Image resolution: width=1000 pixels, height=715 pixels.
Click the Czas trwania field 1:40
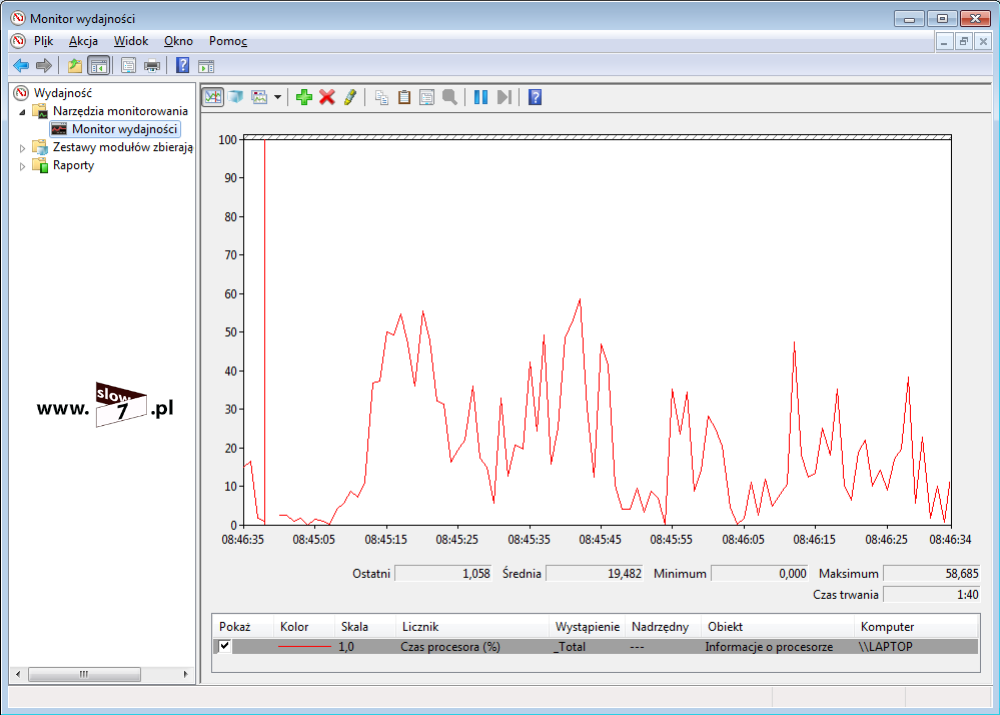coord(932,594)
